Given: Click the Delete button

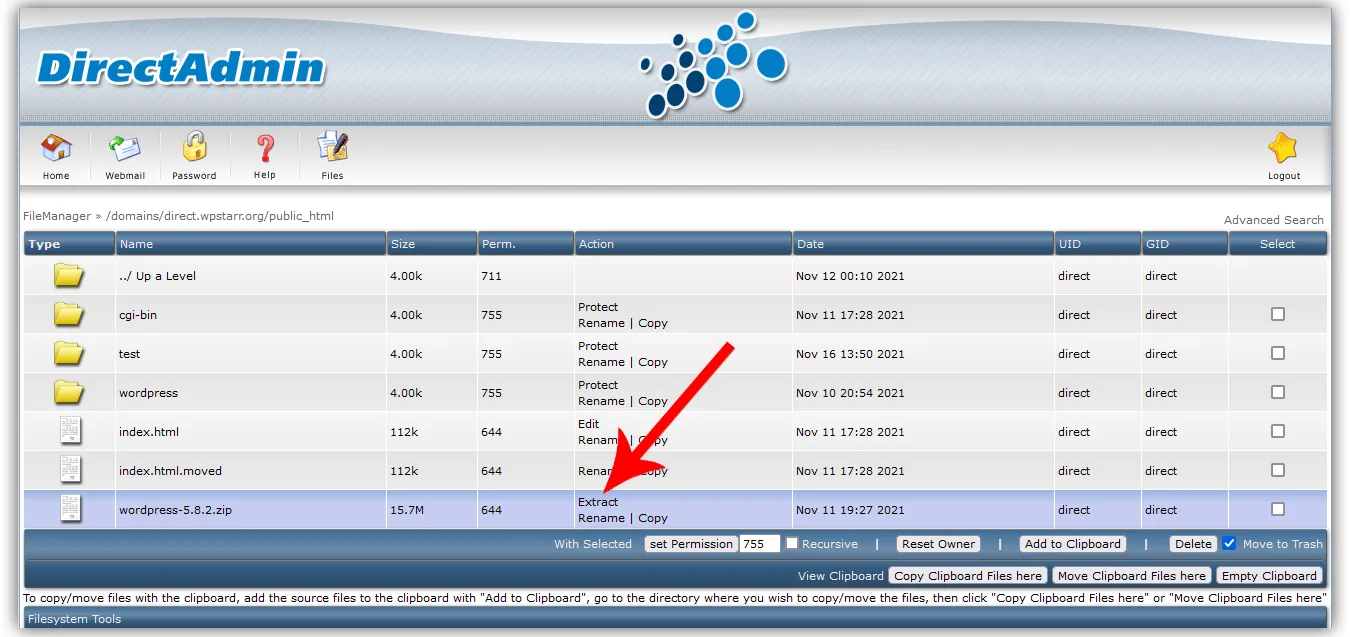Looking at the screenshot, I should [x=1193, y=544].
